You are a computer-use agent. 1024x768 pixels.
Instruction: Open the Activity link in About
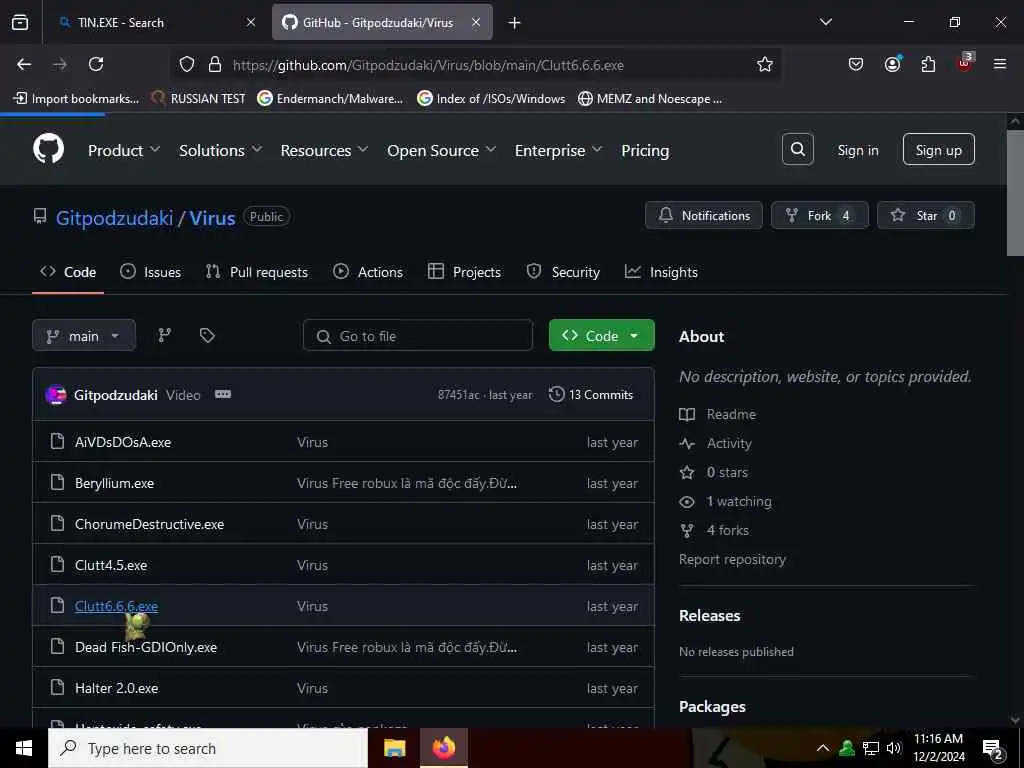pyautogui.click(x=716, y=443)
